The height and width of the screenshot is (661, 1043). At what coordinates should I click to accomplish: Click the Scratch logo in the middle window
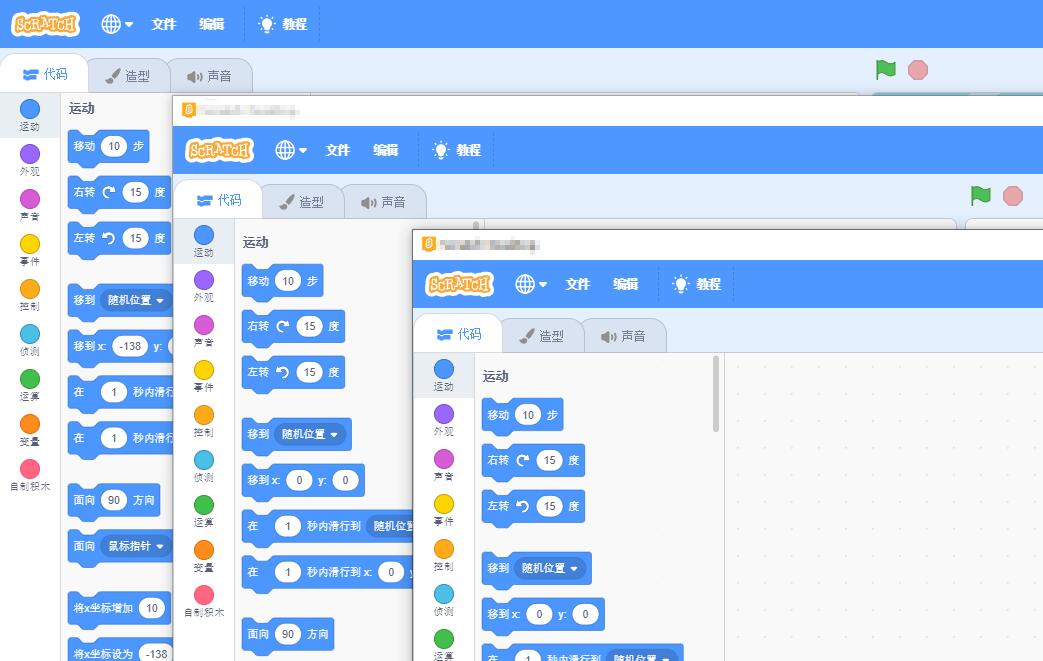pyautogui.click(x=220, y=150)
